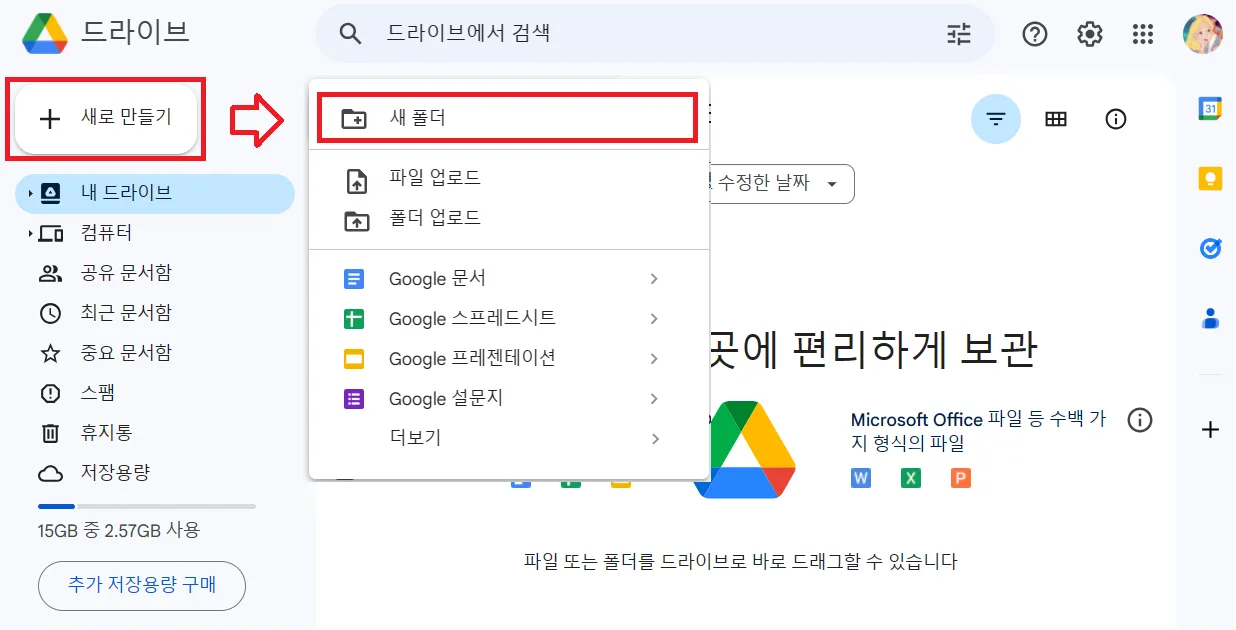Toggle the filter list view button
Screen dimensions: 1236x630
tap(996, 119)
